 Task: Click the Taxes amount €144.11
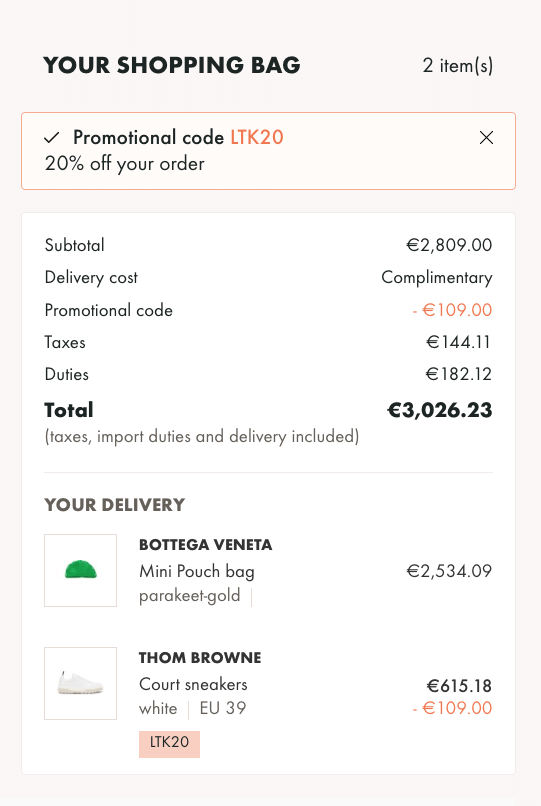pyautogui.click(x=458, y=342)
